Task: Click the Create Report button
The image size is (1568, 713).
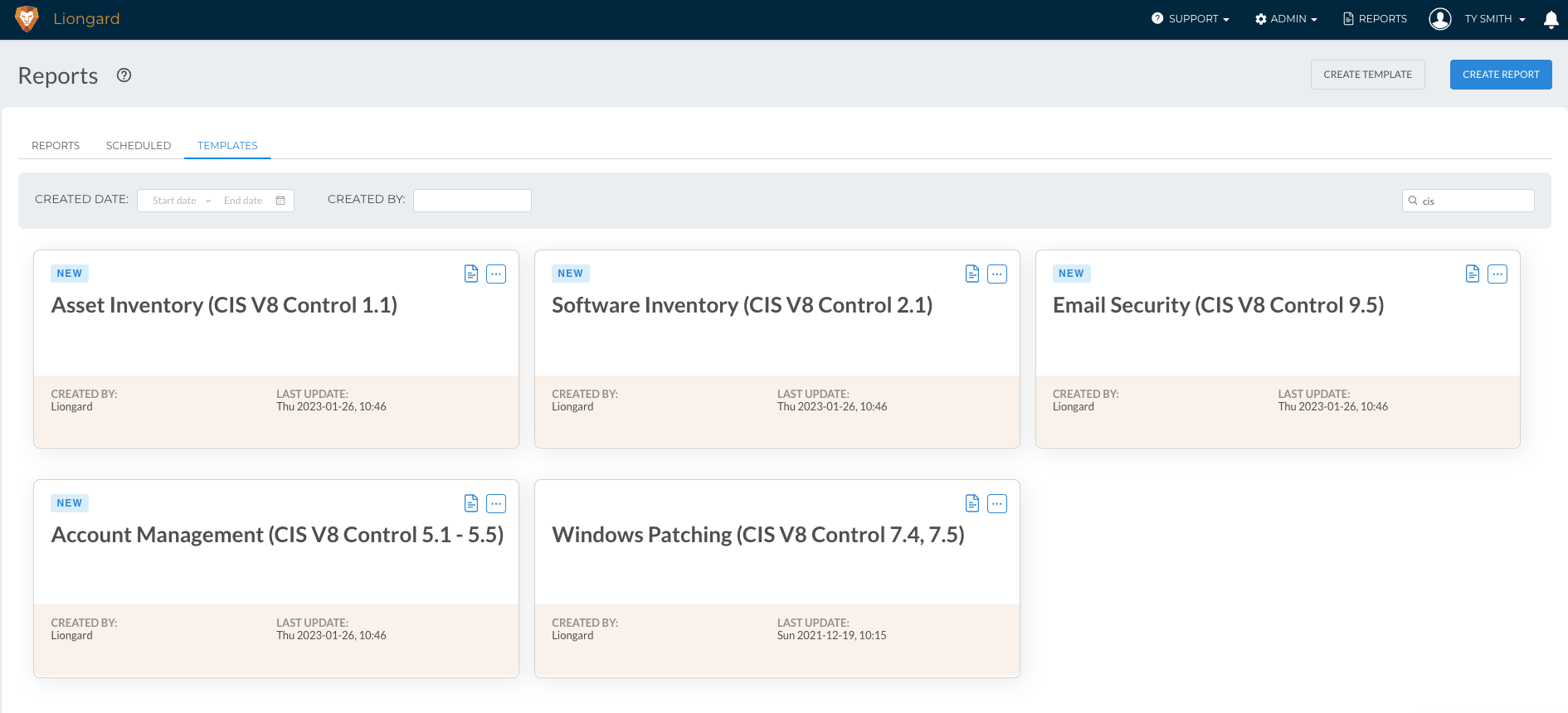Action: 1501,75
